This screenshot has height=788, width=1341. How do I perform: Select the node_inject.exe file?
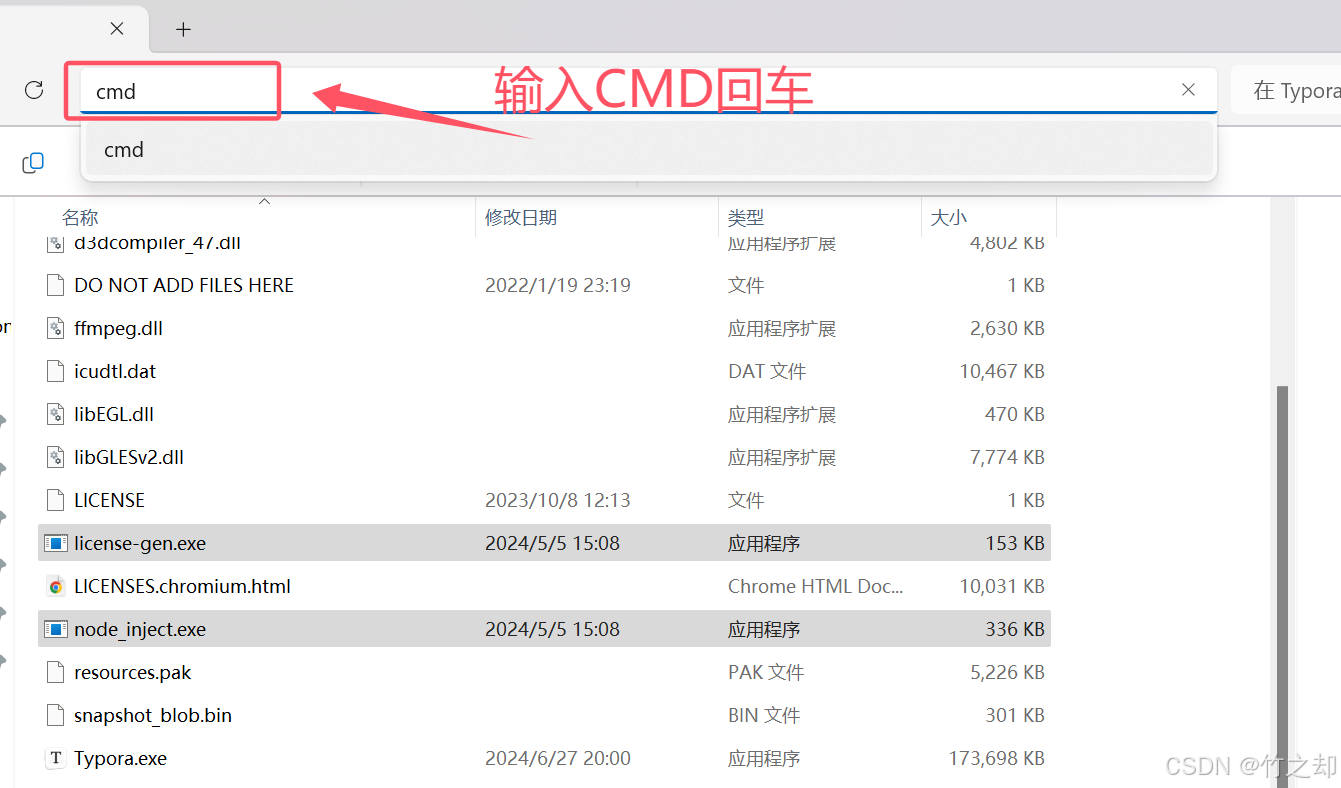tap(544, 629)
